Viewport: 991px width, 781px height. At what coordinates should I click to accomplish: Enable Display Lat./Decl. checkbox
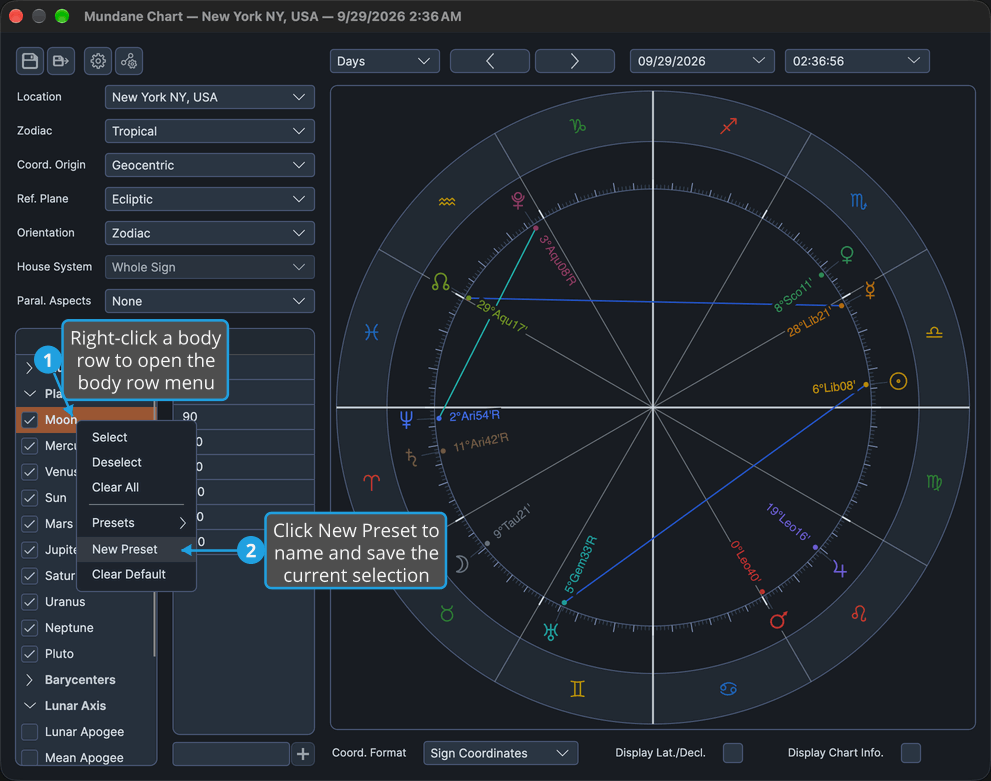(733, 753)
